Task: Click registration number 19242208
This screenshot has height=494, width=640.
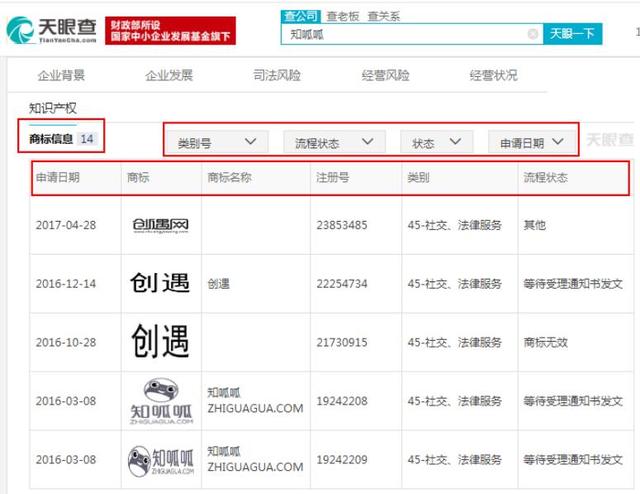Action: 342,401
